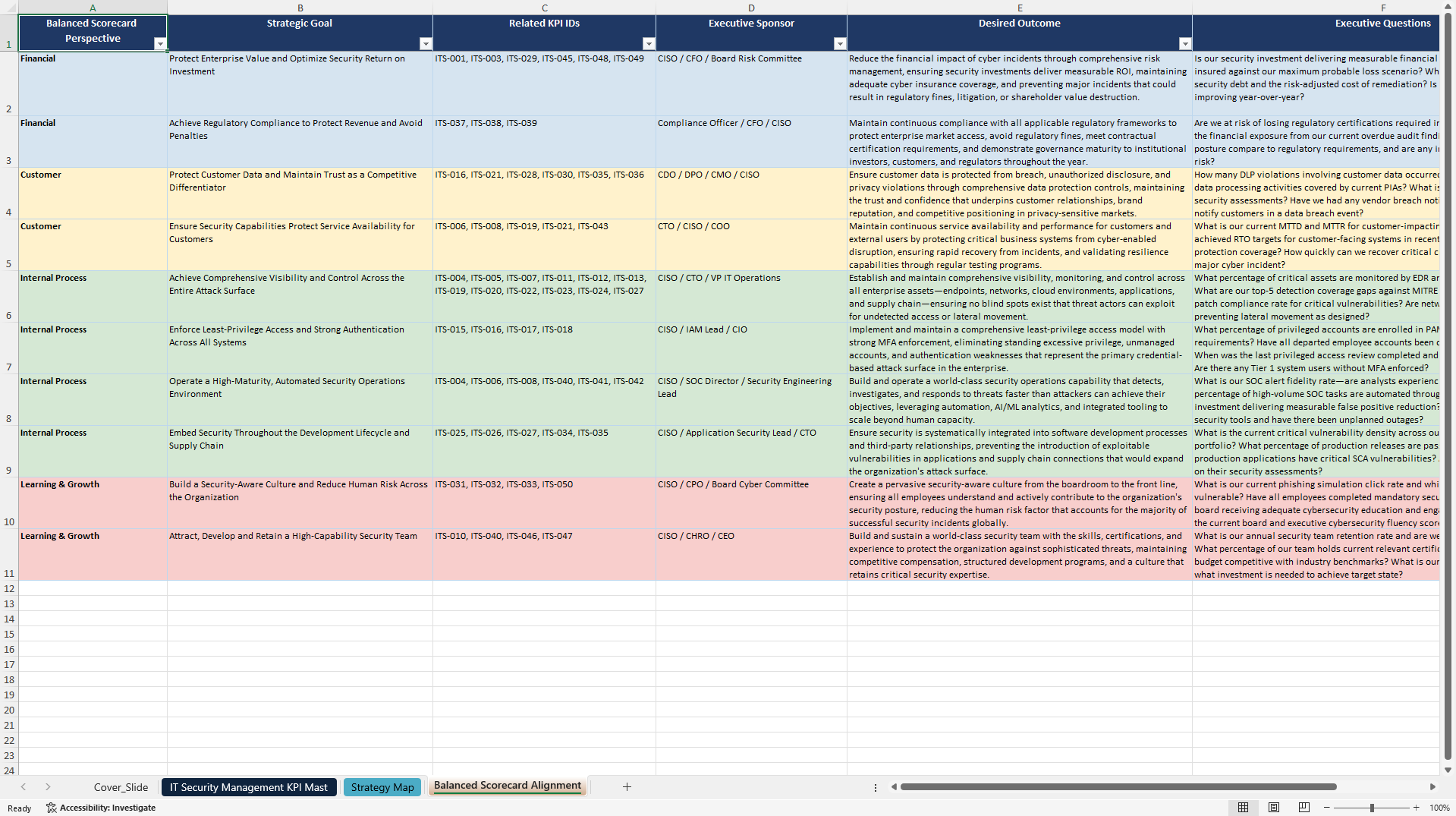Select cell 'ITS-037, ITS-038, ITS-039'
1456x816 pixels.
pyautogui.click(x=544, y=141)
